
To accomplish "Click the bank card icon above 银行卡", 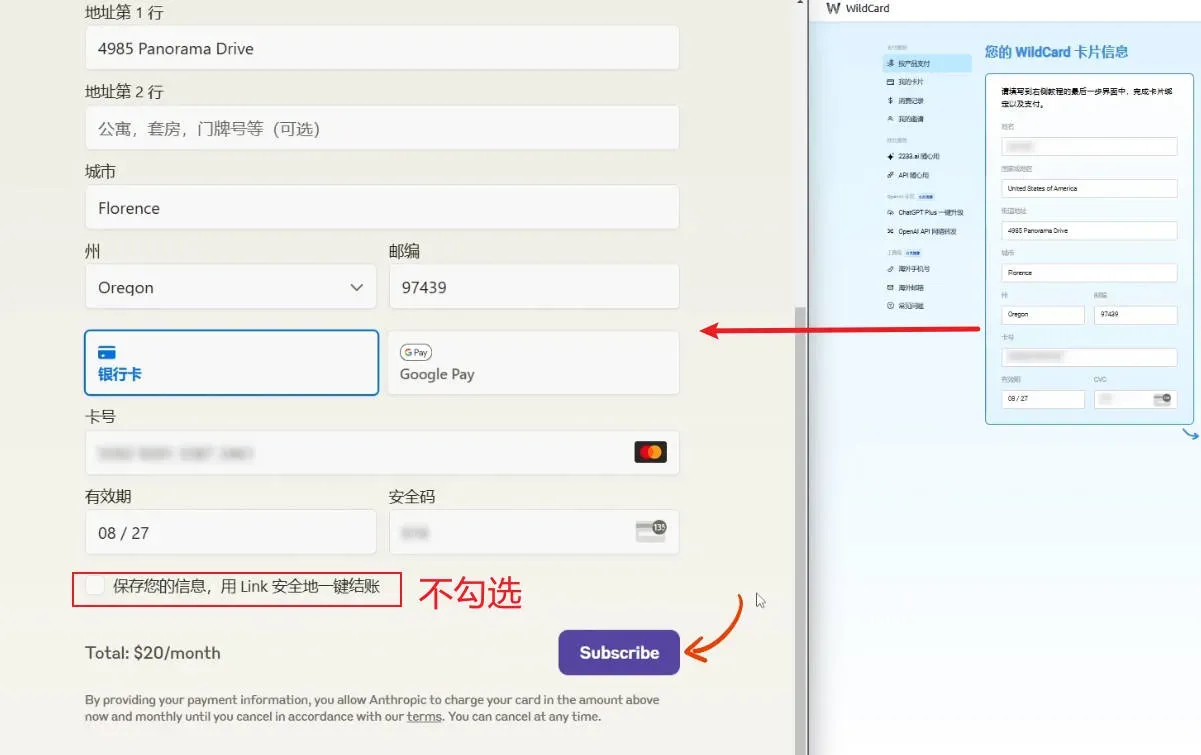I will pos(106,353).
